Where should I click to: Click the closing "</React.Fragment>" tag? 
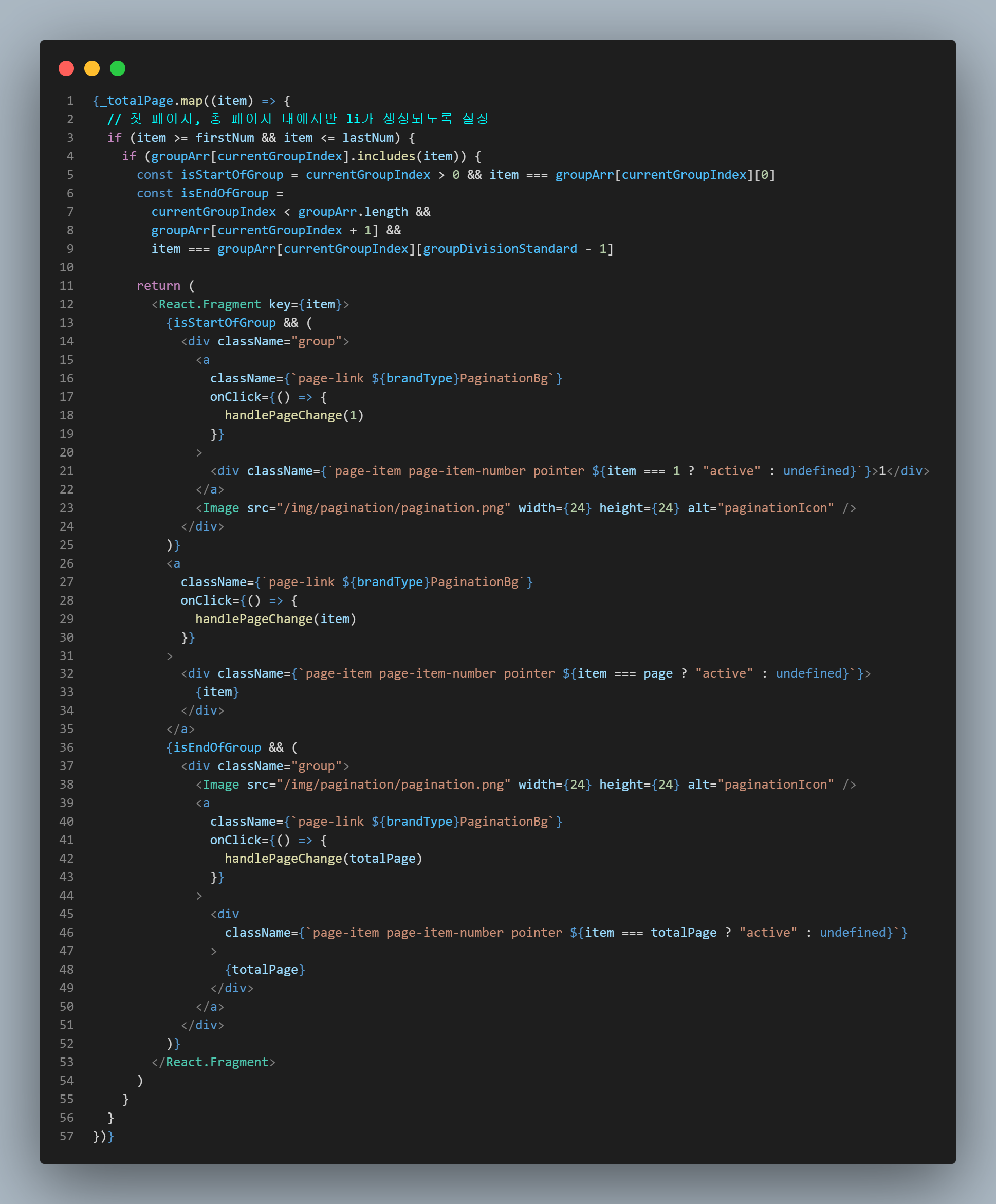point(214,1062)
